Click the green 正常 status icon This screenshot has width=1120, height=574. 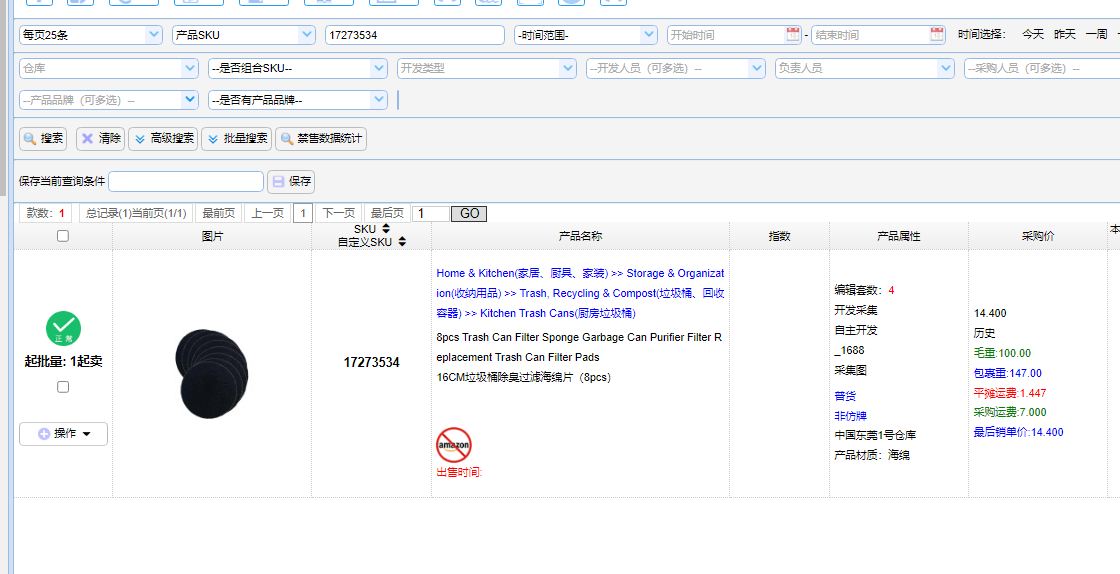click(x=64, y=329)
